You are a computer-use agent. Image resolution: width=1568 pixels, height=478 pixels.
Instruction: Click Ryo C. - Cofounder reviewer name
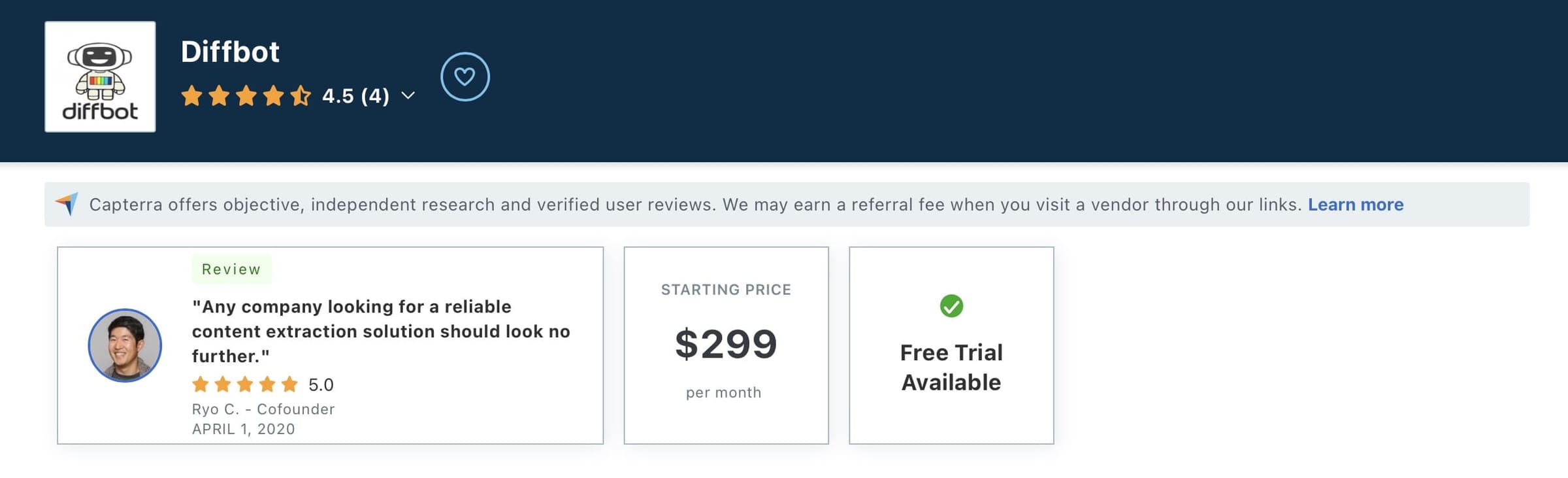(x=263, y=409)
